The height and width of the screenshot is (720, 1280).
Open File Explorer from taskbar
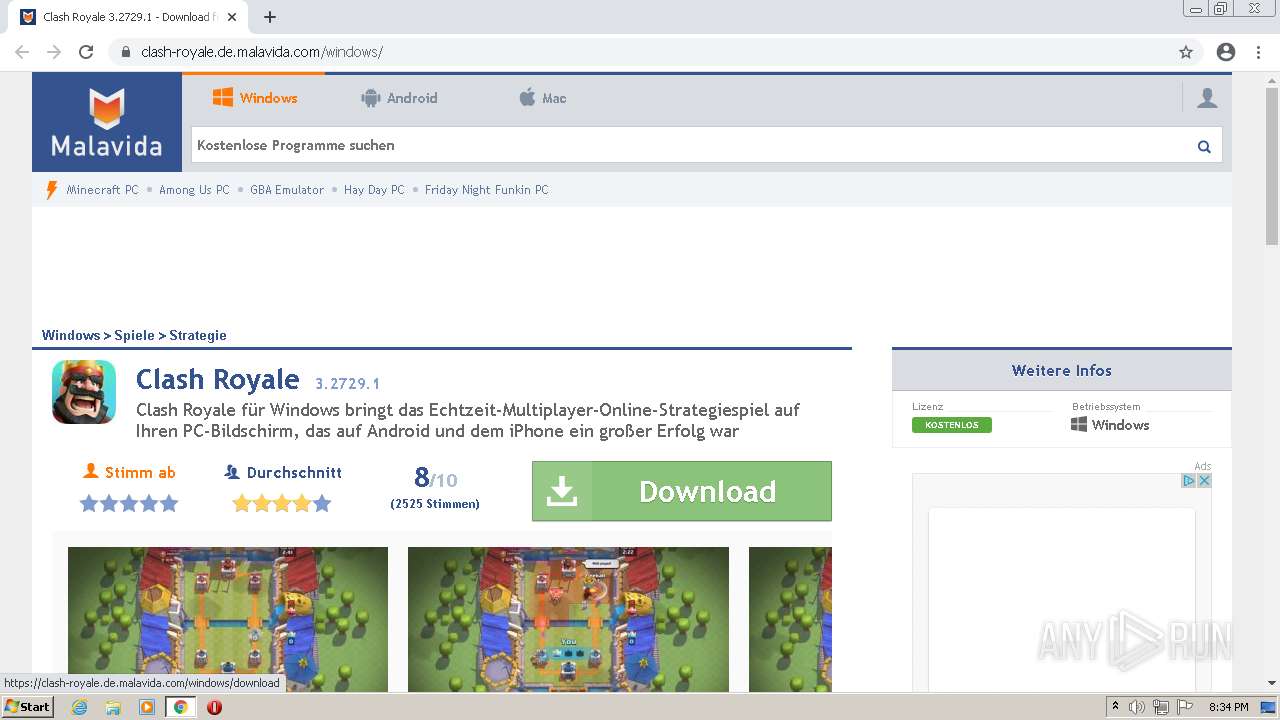[113, 707]
